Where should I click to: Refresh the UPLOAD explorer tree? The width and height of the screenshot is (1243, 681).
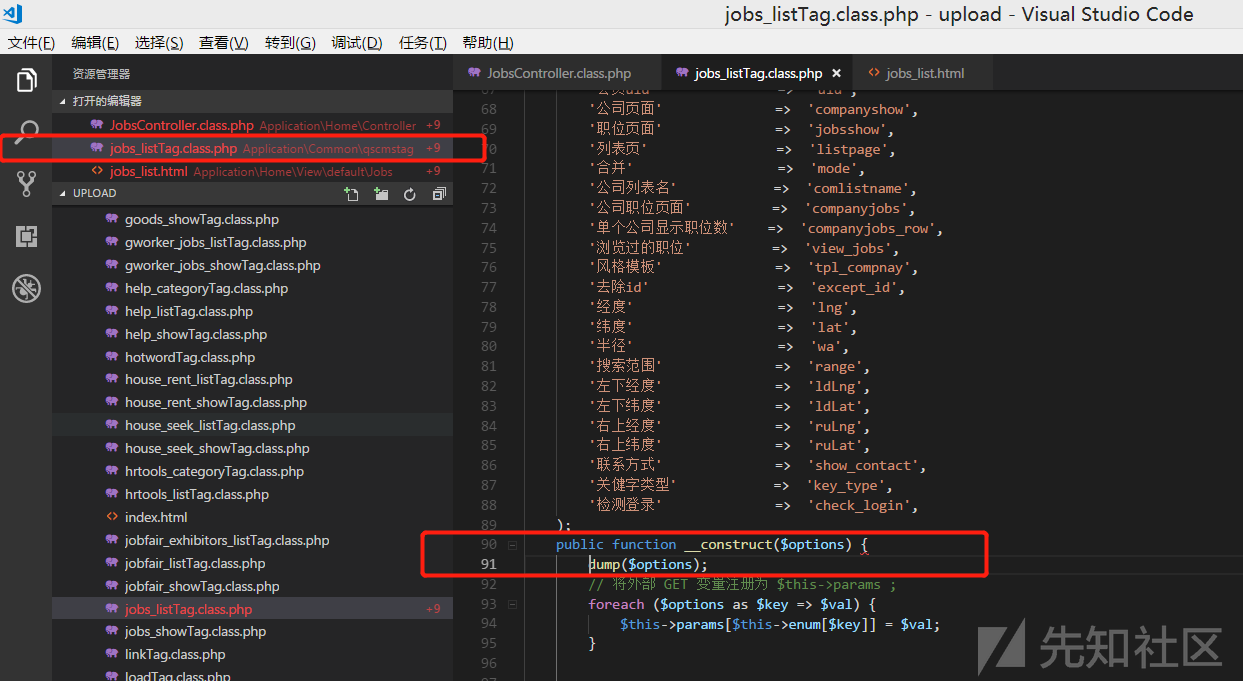click(x=409, y=194)
